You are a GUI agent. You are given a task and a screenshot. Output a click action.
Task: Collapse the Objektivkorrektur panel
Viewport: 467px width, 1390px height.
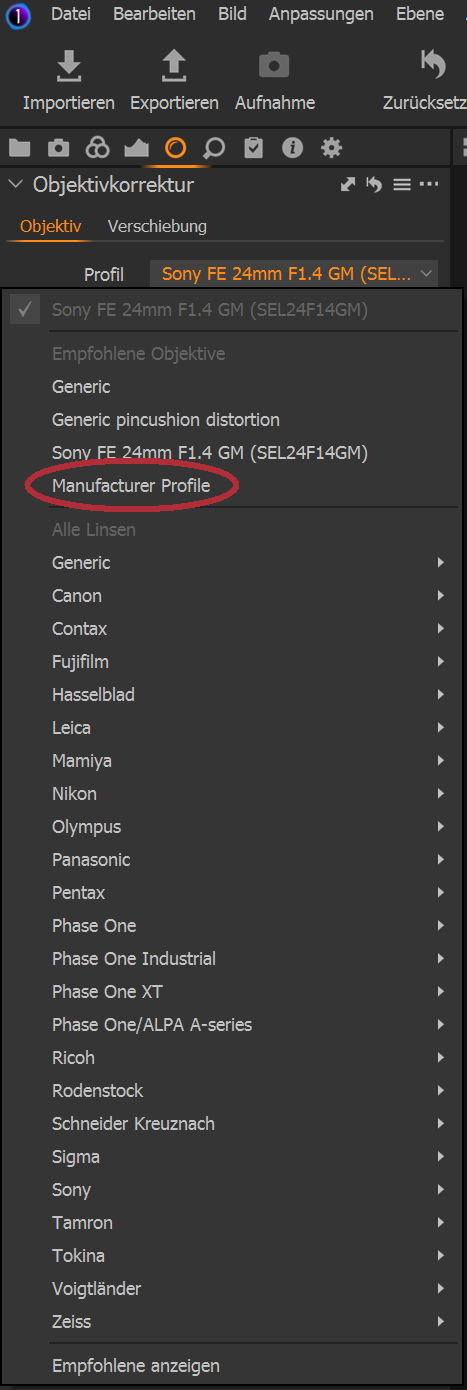point(16,185)
